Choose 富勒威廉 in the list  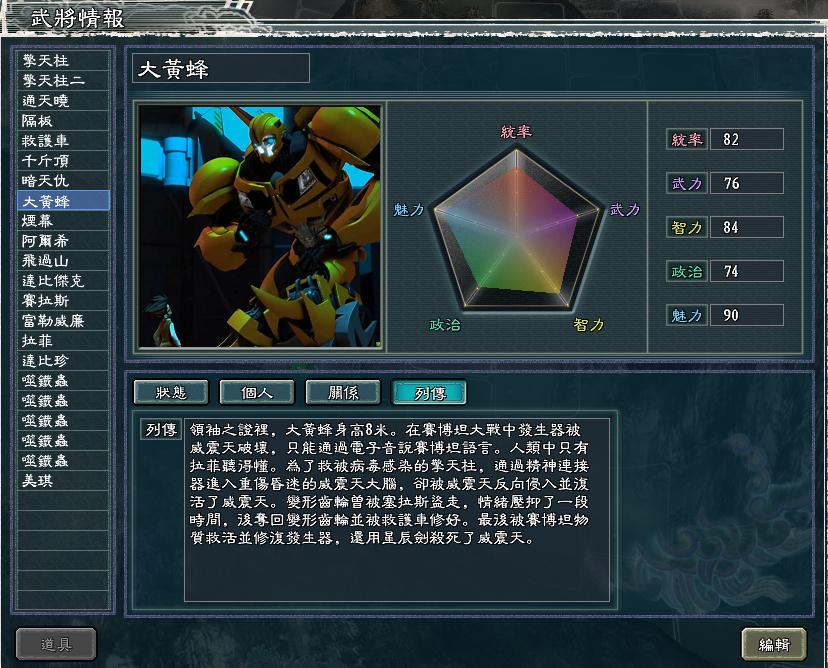(x=63, y=321)
